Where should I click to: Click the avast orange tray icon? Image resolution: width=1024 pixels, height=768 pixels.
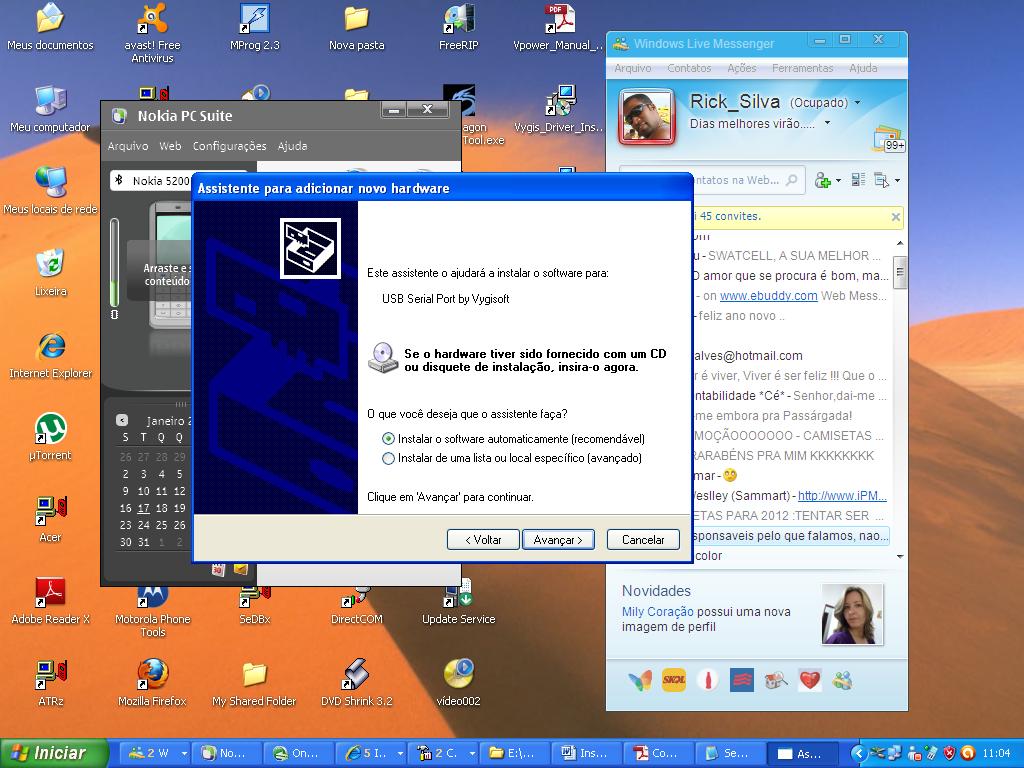(968, 754)
